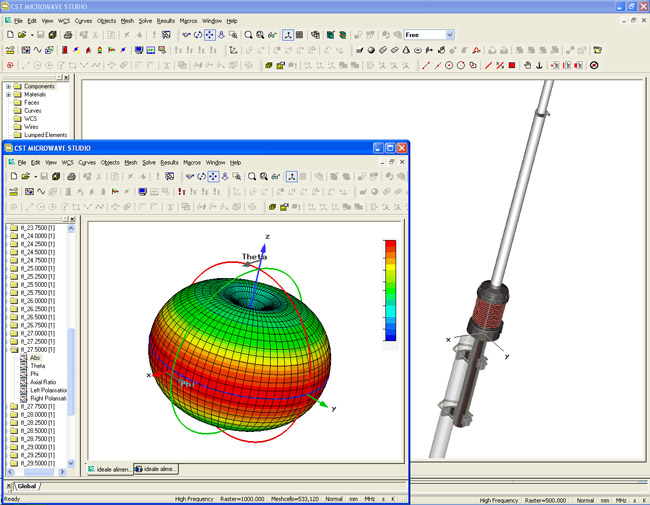Click the Save icon in front window toolbar
Screen dimensions: 650x505
tap(43, 176)
